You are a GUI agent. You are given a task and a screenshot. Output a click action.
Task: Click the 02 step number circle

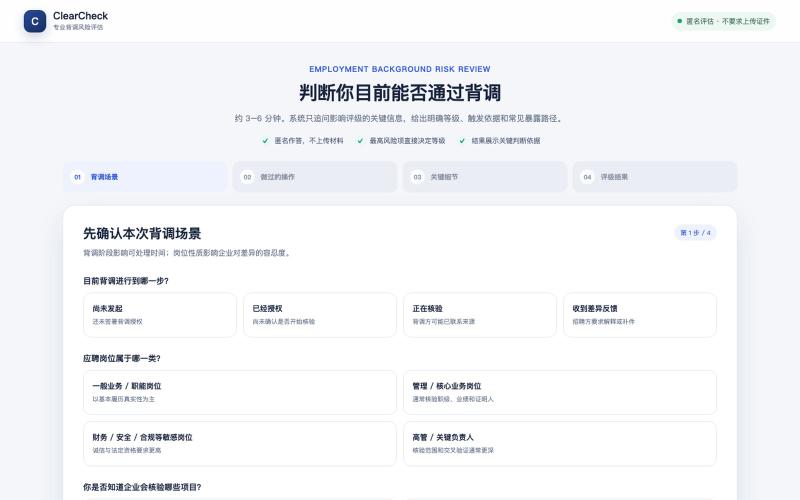pos(247,177)
